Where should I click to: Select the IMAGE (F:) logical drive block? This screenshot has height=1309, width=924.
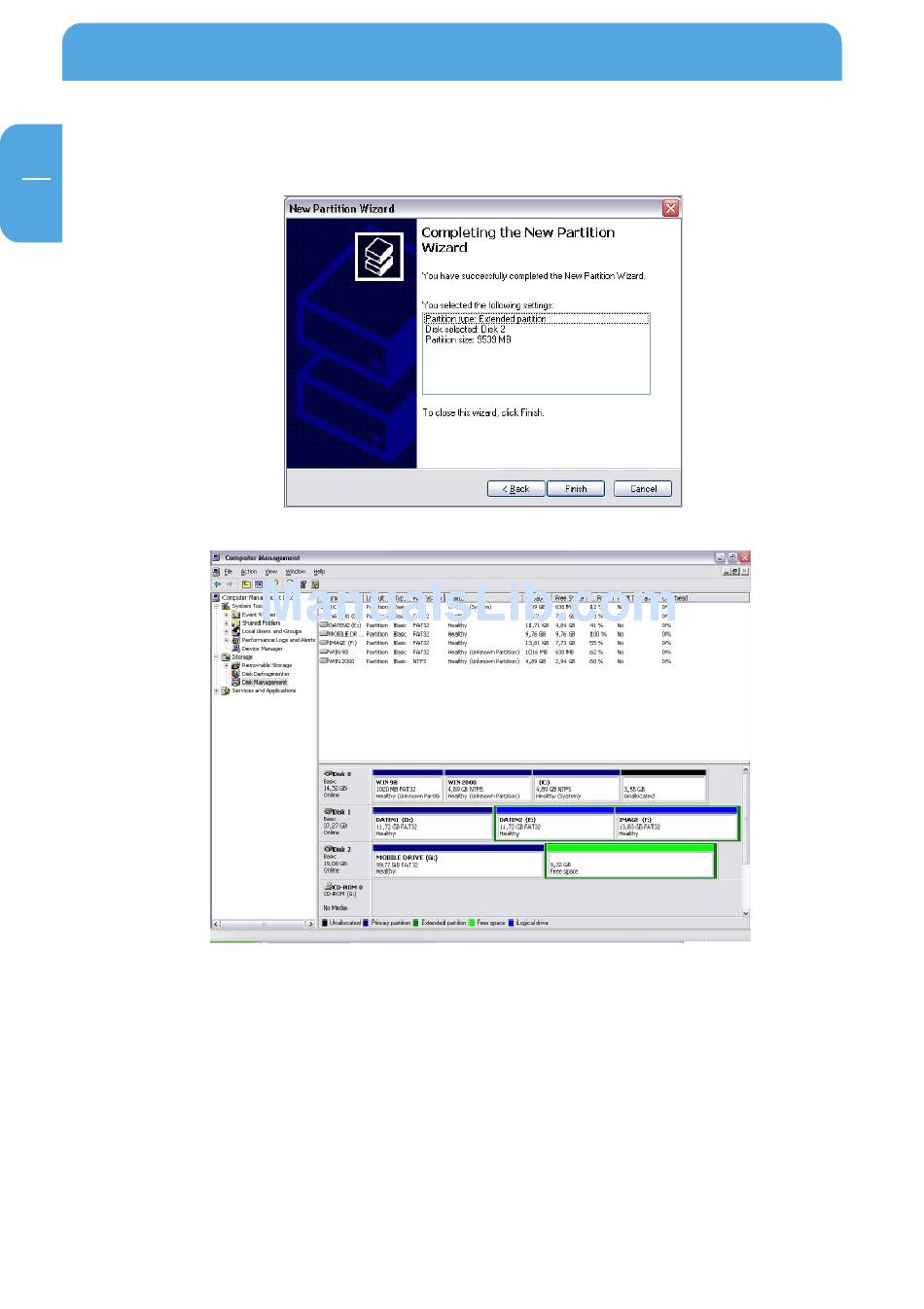(677, 823)
